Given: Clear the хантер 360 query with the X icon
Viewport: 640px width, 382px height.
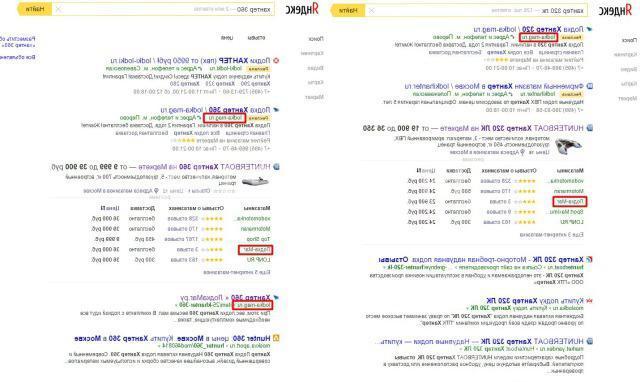Looking at the screenshot, I should coord(58,9).
